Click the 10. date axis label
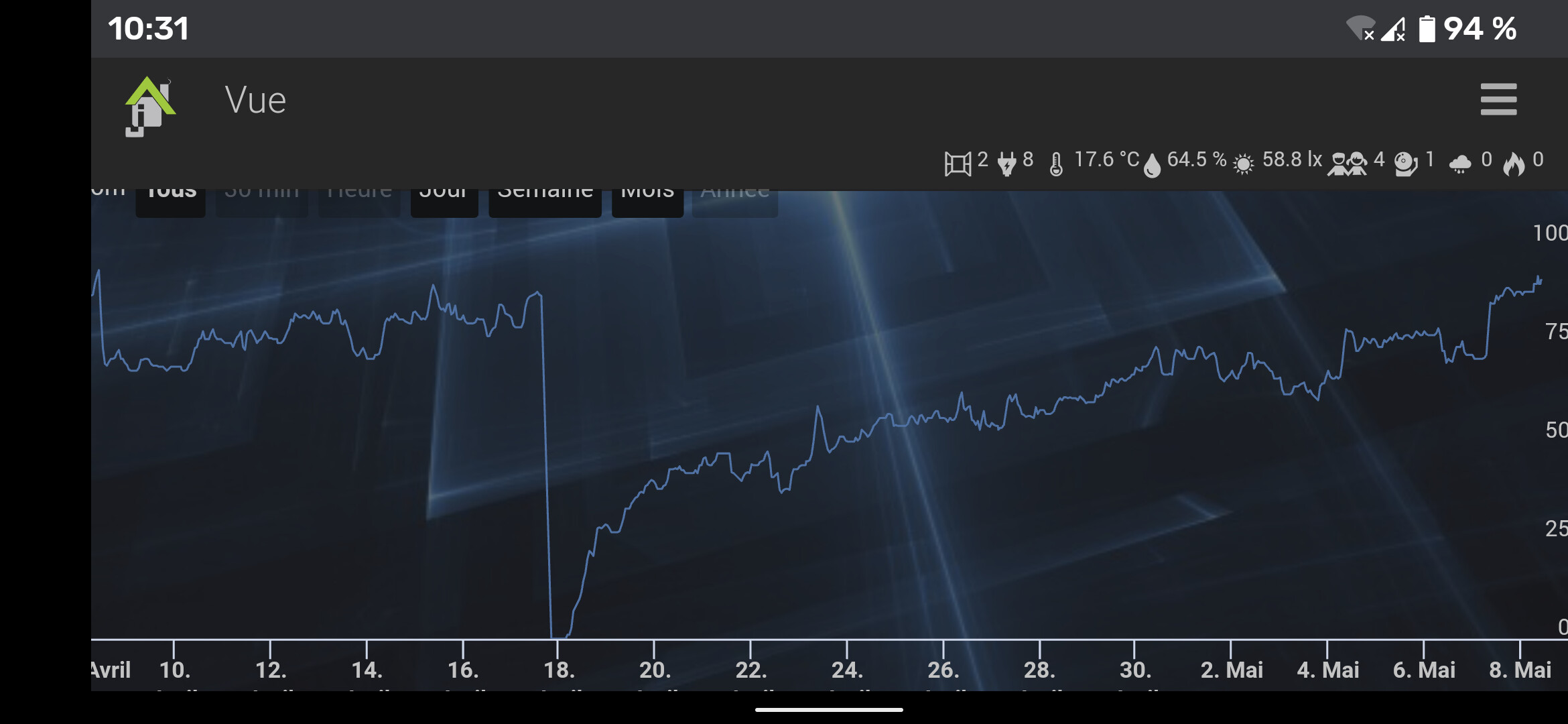The image size is (1568, 724). click(175, 670)
